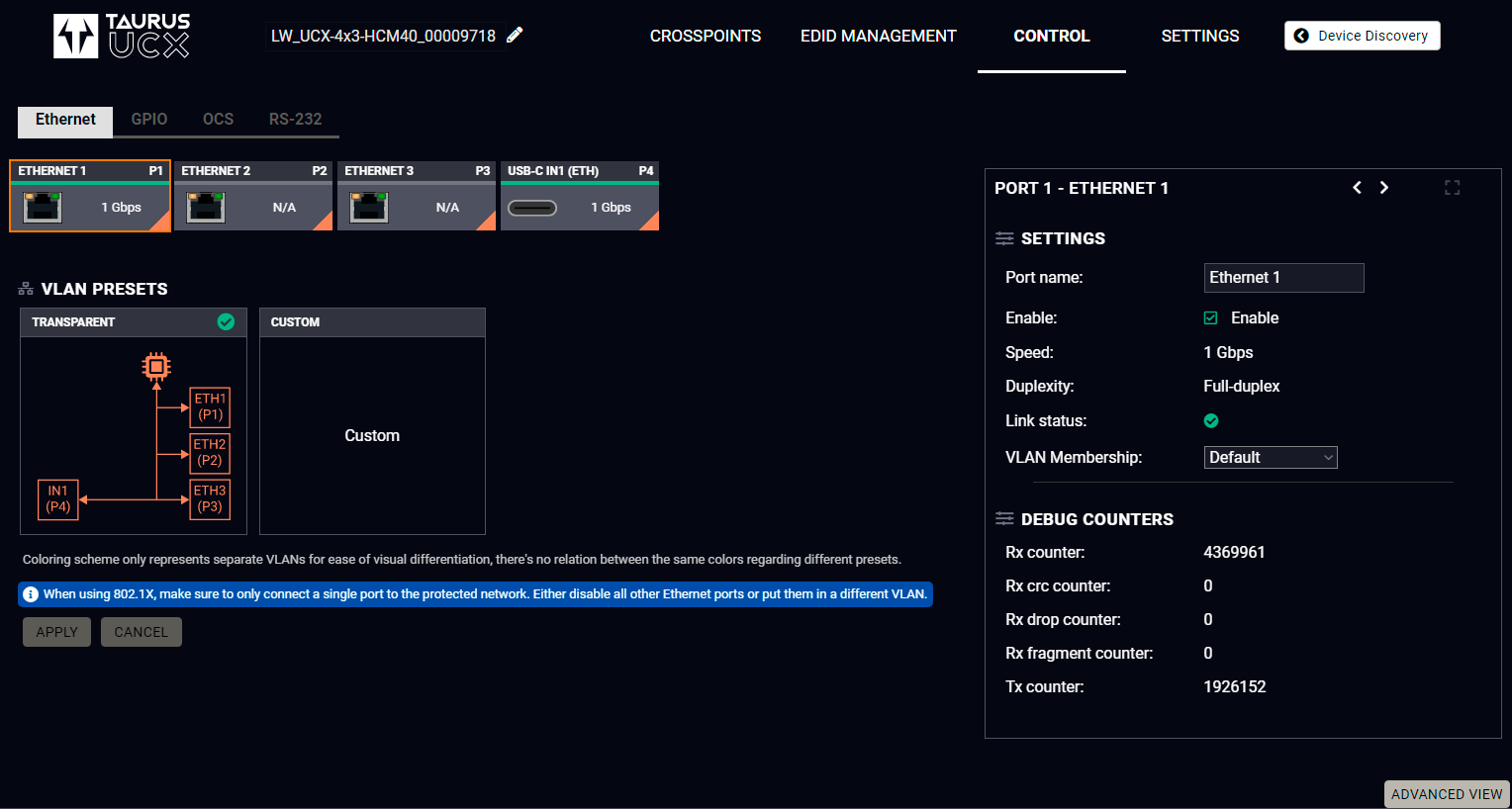
Task: Select the USB-C IN1 connector icon
Action: click(x=532, y=208)
